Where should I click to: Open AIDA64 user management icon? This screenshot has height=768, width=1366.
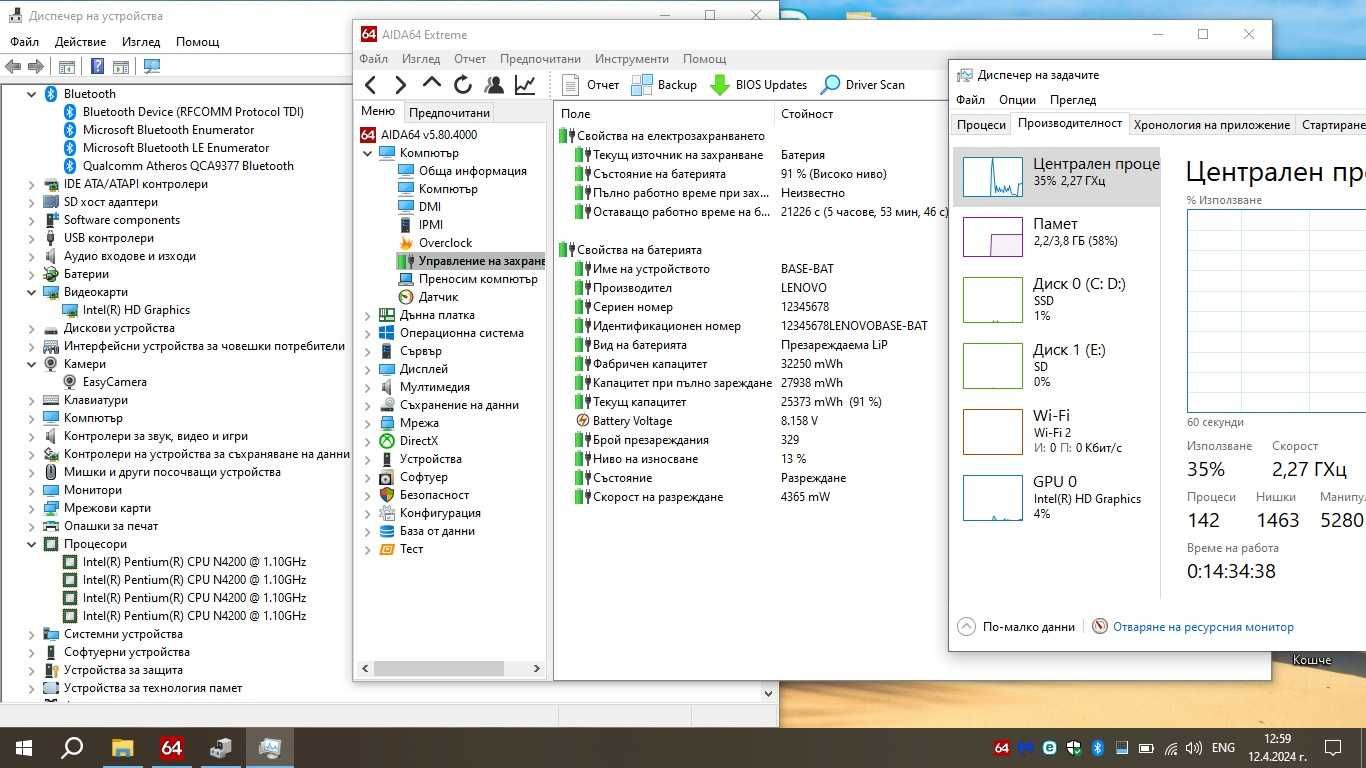click(494, 85)
